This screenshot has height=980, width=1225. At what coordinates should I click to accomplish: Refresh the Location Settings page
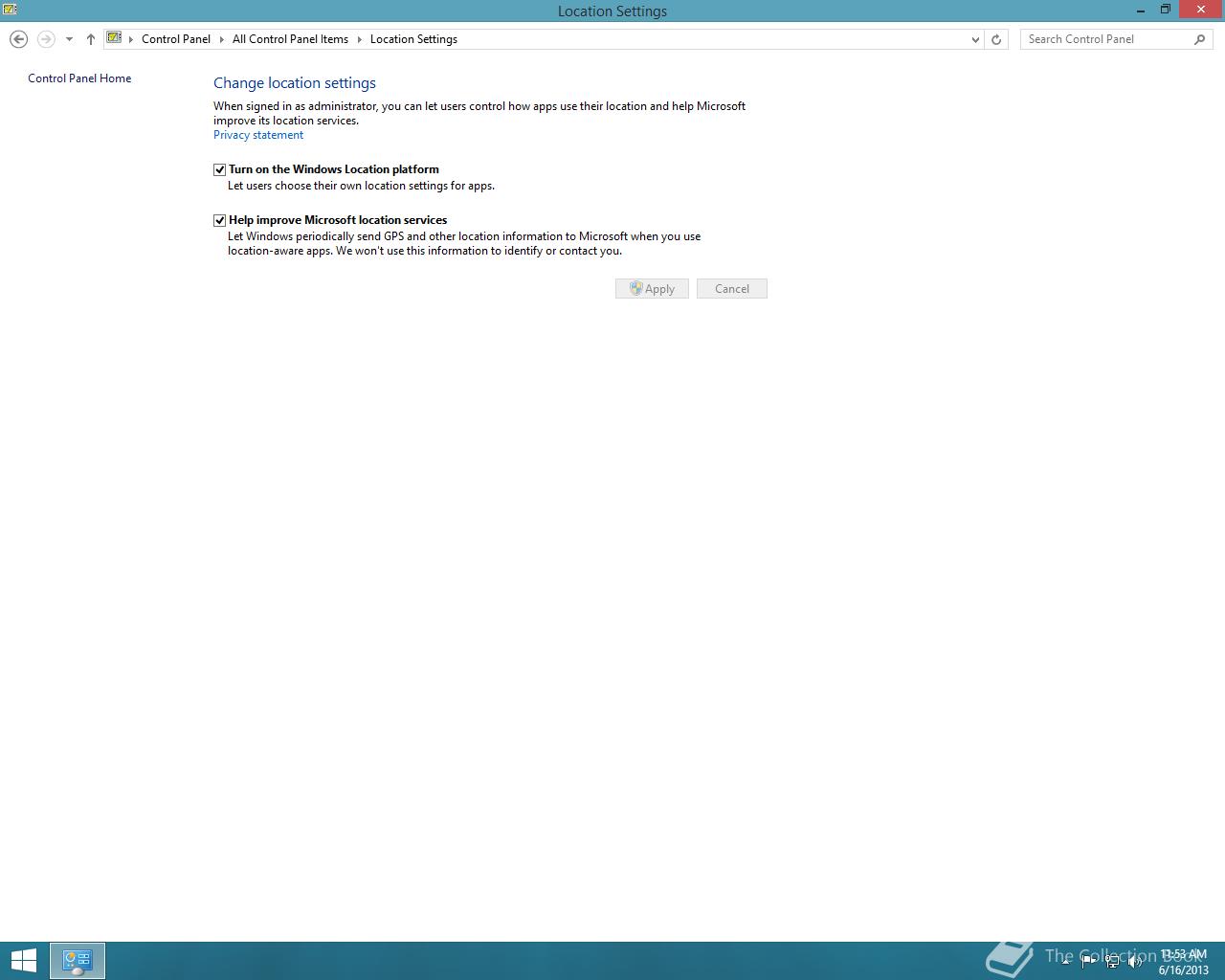point(996,39)
